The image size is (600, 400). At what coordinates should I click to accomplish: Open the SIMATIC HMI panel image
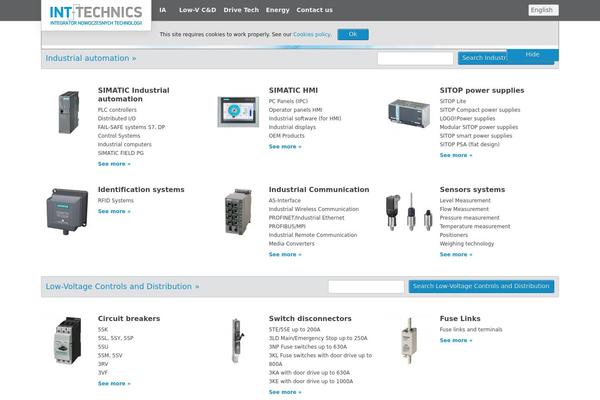238,112
